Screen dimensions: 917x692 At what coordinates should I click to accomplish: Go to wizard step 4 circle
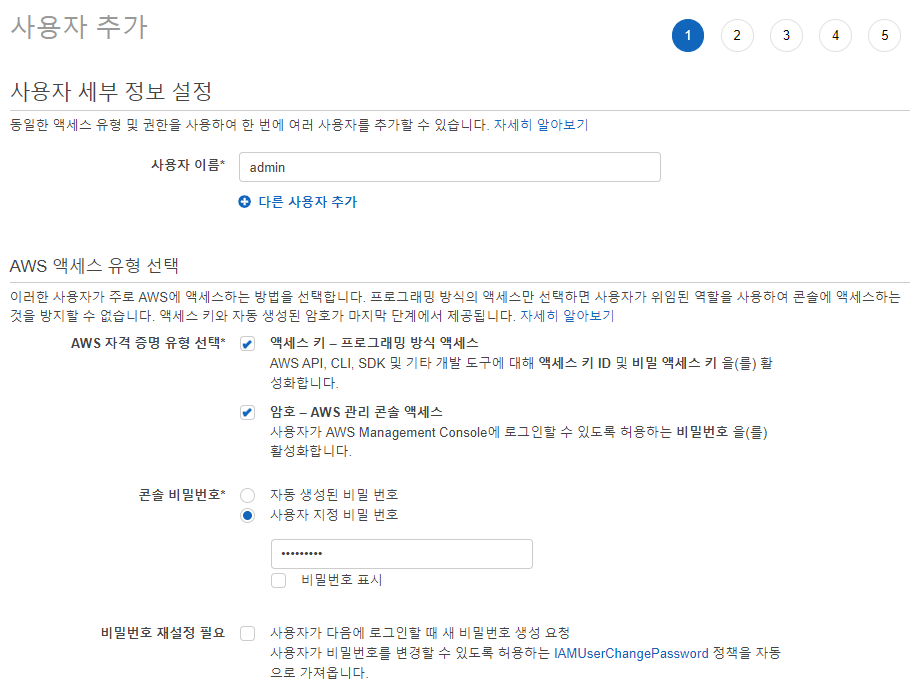[x=835, y=36]
